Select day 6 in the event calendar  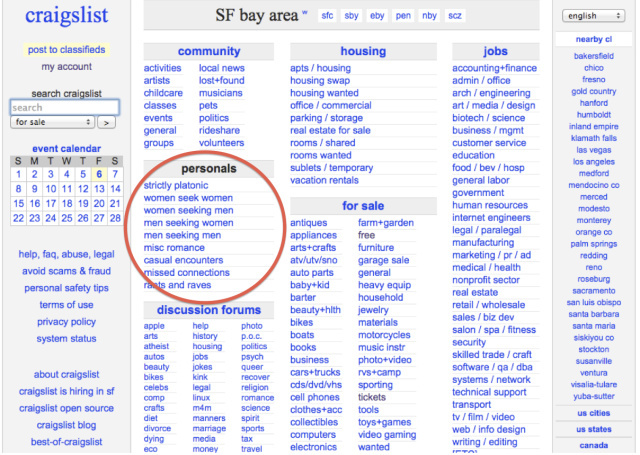98,173
